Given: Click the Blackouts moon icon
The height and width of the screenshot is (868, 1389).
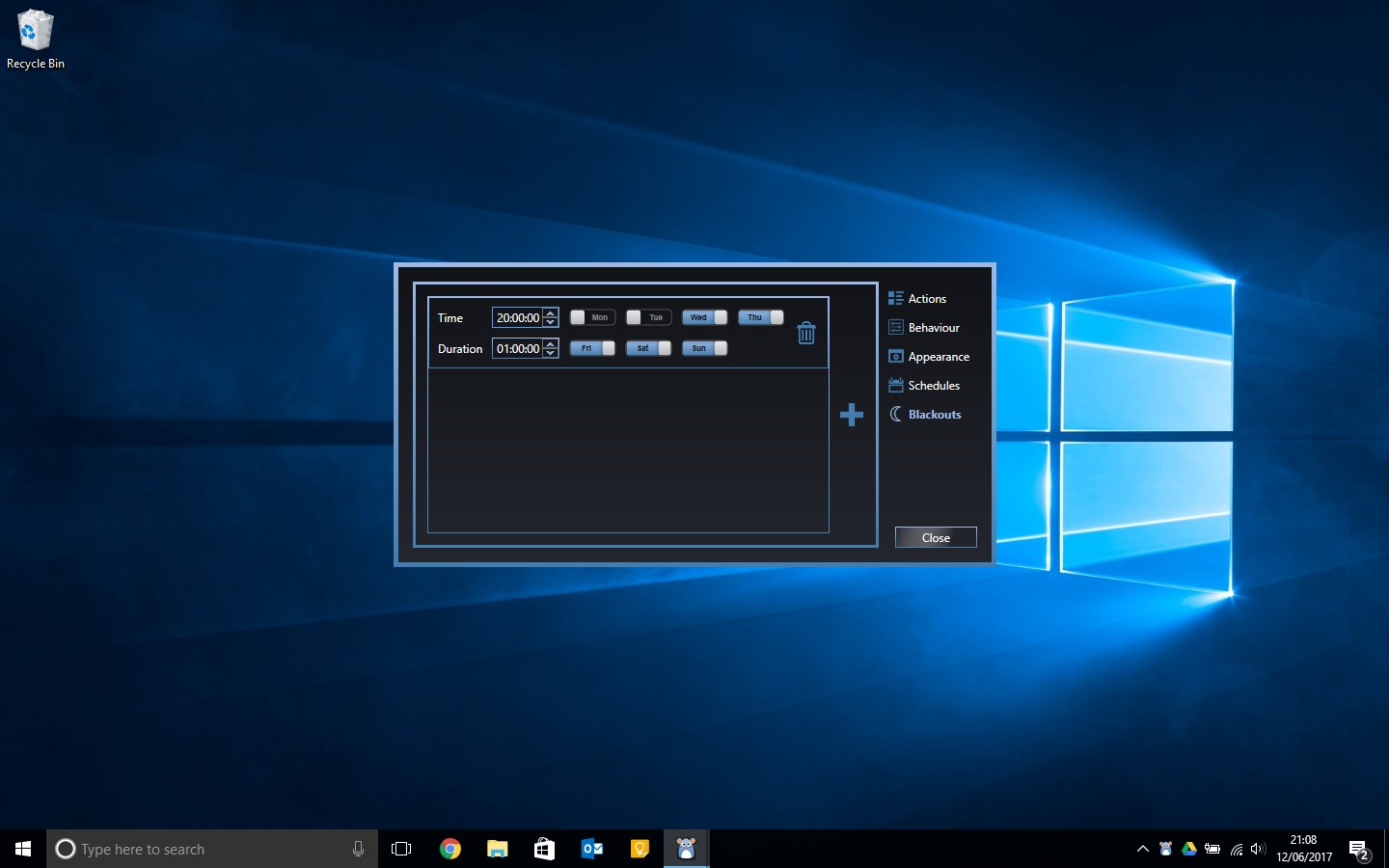Looking at the screenshot, I should pyautogui.click(x=896, y=414).
